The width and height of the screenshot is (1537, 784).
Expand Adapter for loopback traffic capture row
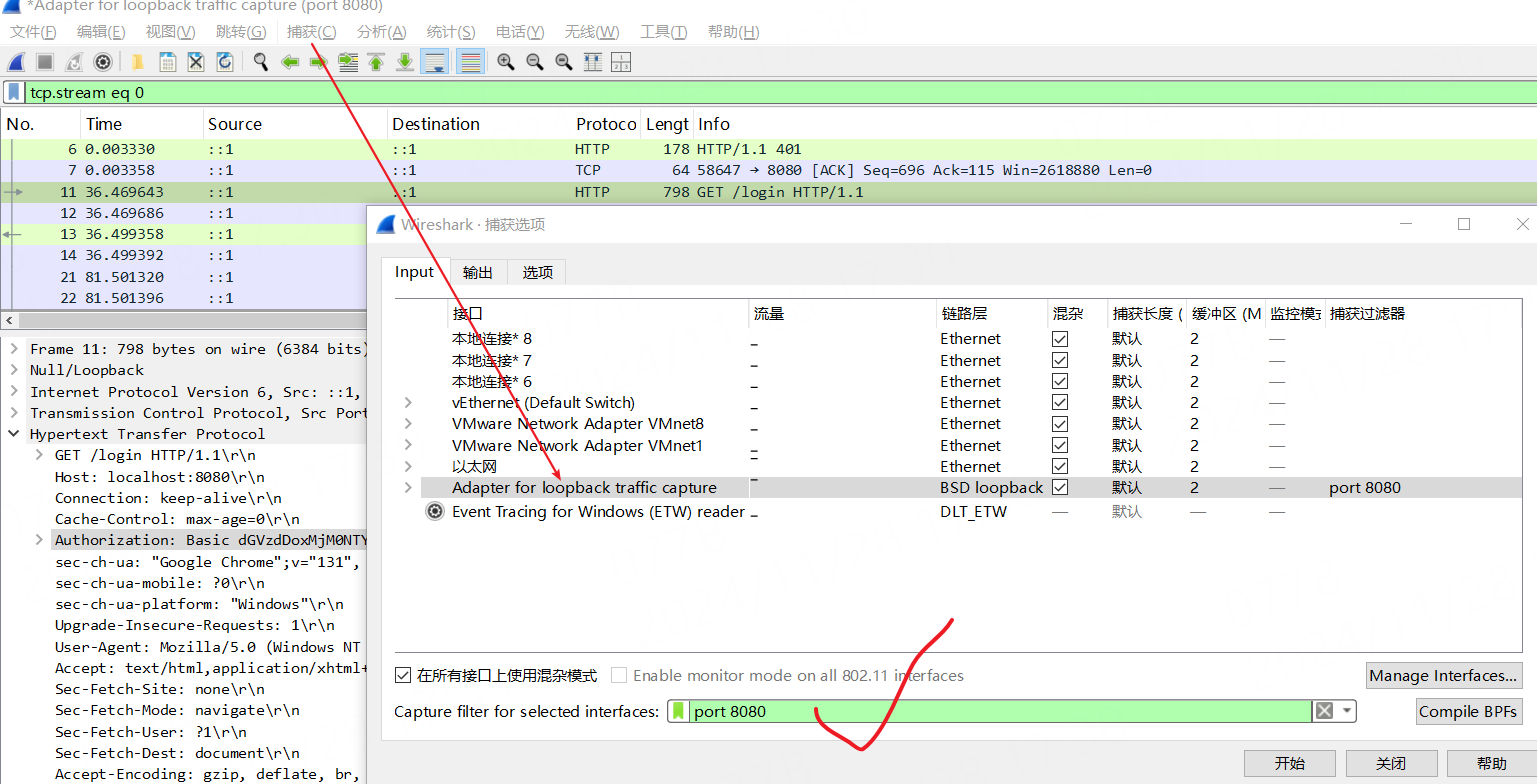(x=408, y=487)
